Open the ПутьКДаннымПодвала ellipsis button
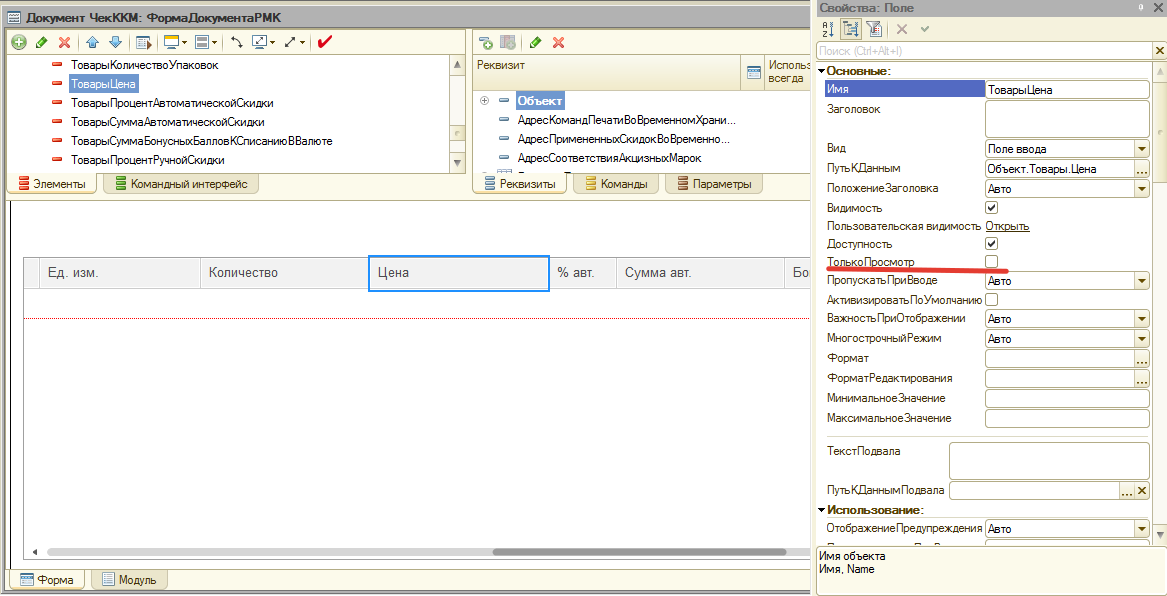 [x=1128, y=490]
